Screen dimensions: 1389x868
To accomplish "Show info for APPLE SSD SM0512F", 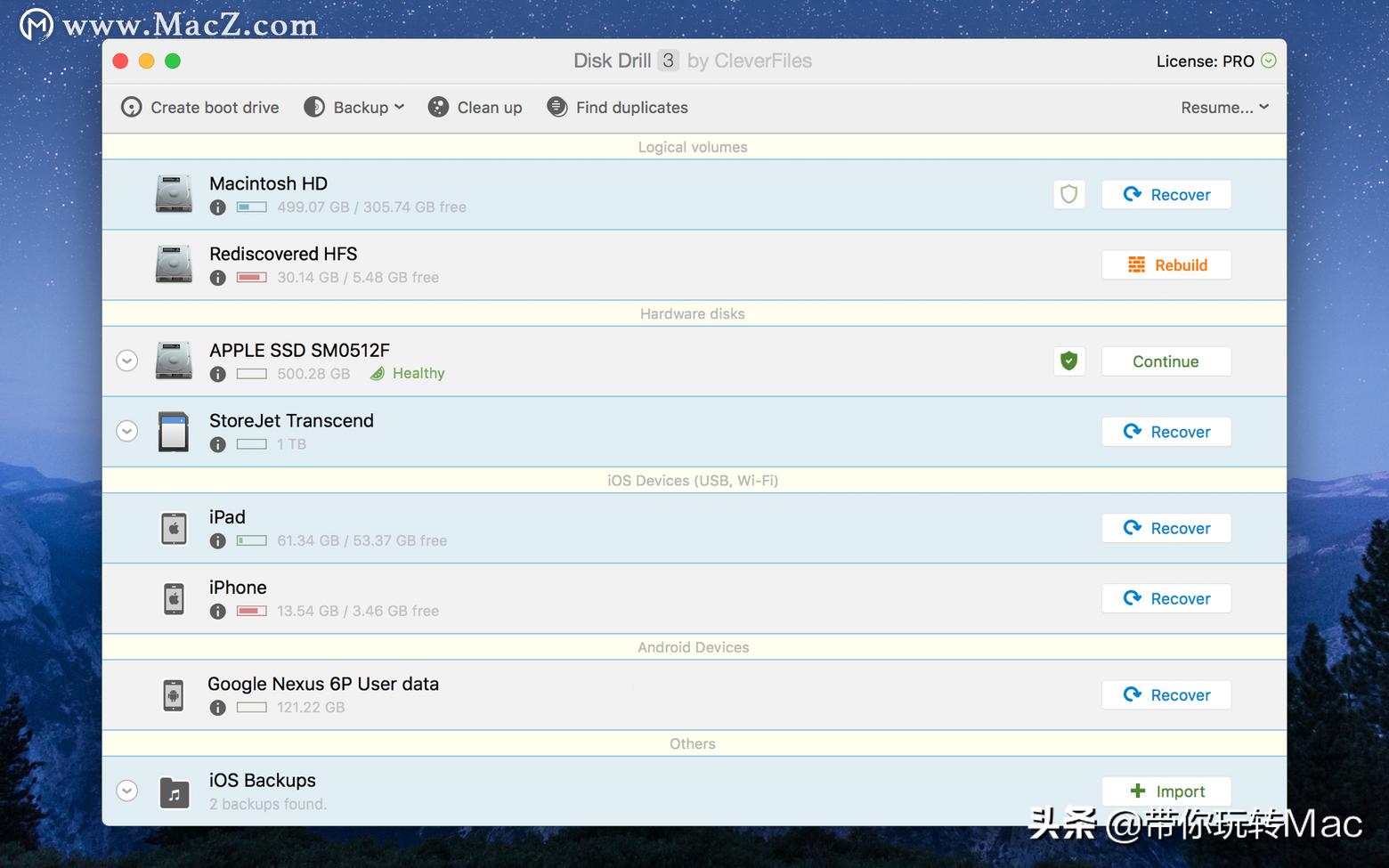I will point(217,374).
